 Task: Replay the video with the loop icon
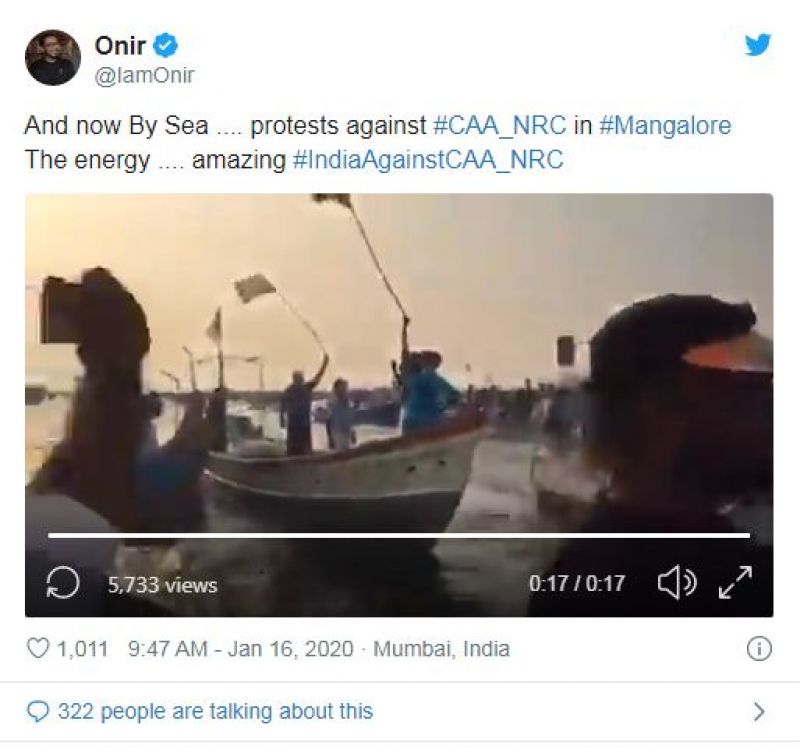62,583
